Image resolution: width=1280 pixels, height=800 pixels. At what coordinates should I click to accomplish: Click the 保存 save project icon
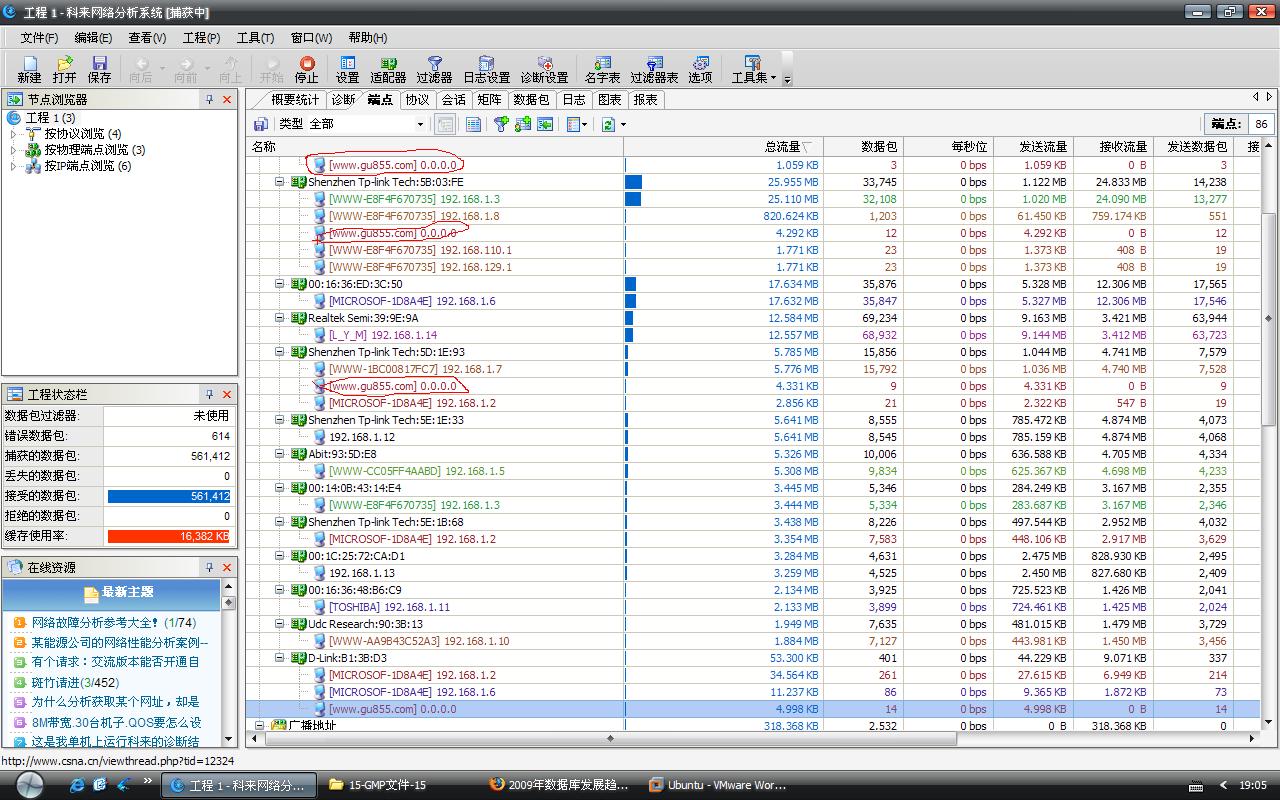pos(99,69)
